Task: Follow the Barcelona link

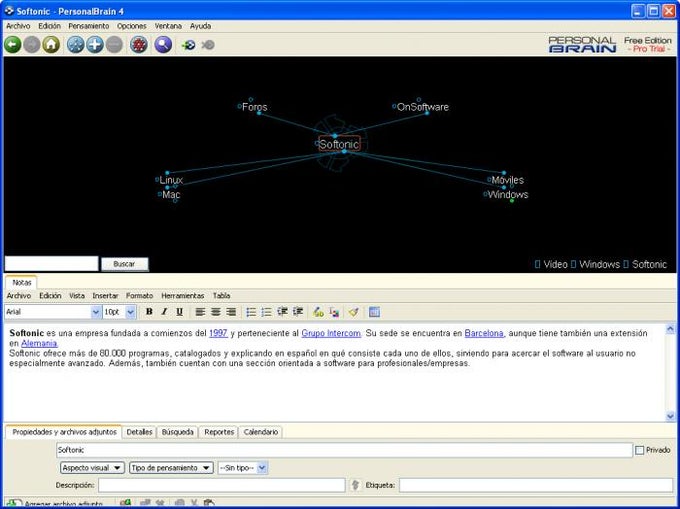Action: click(x=484, y=333)
